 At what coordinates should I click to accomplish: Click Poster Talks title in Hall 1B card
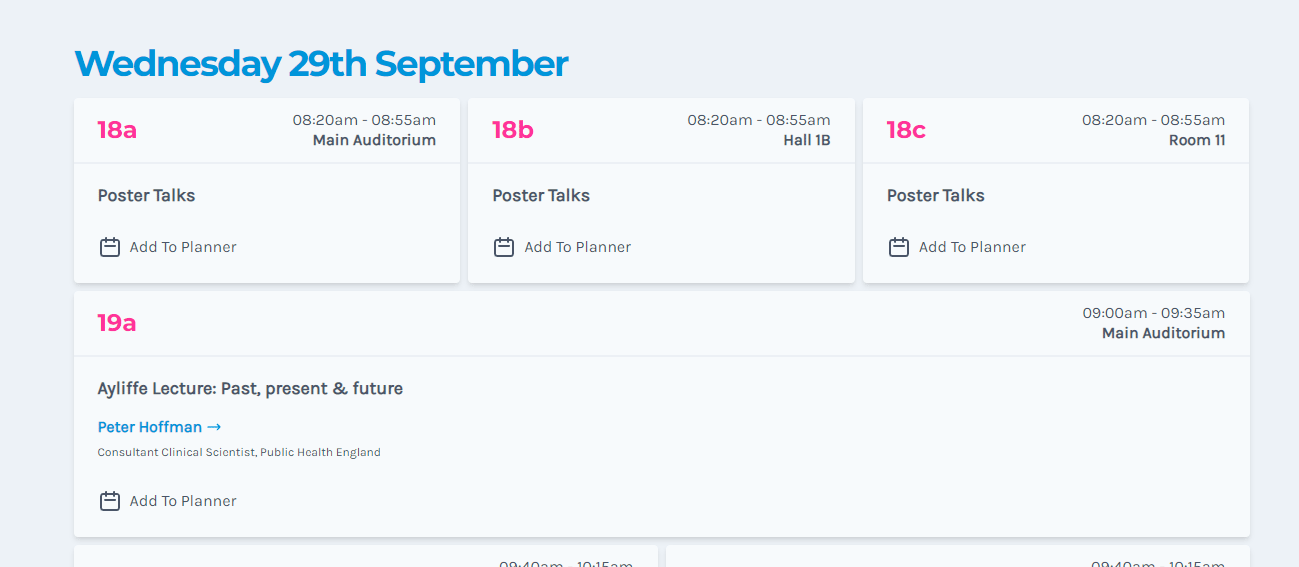(541, 195)
